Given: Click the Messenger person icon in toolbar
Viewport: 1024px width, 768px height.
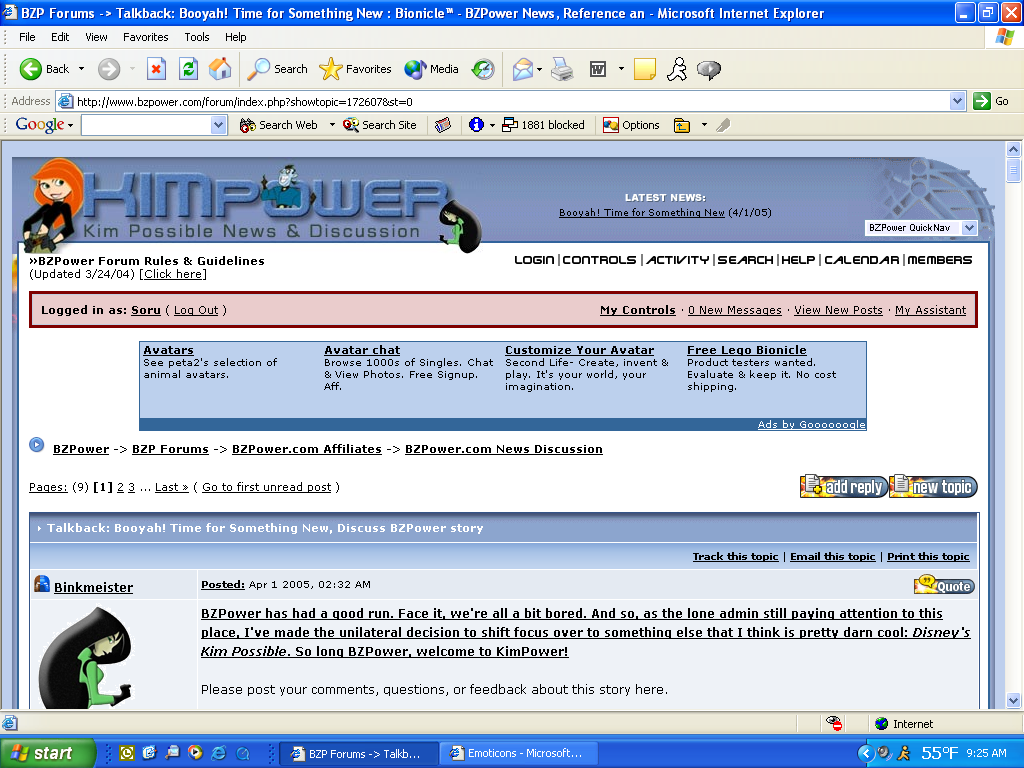Looking at the screenshot, I should (677, 69).
